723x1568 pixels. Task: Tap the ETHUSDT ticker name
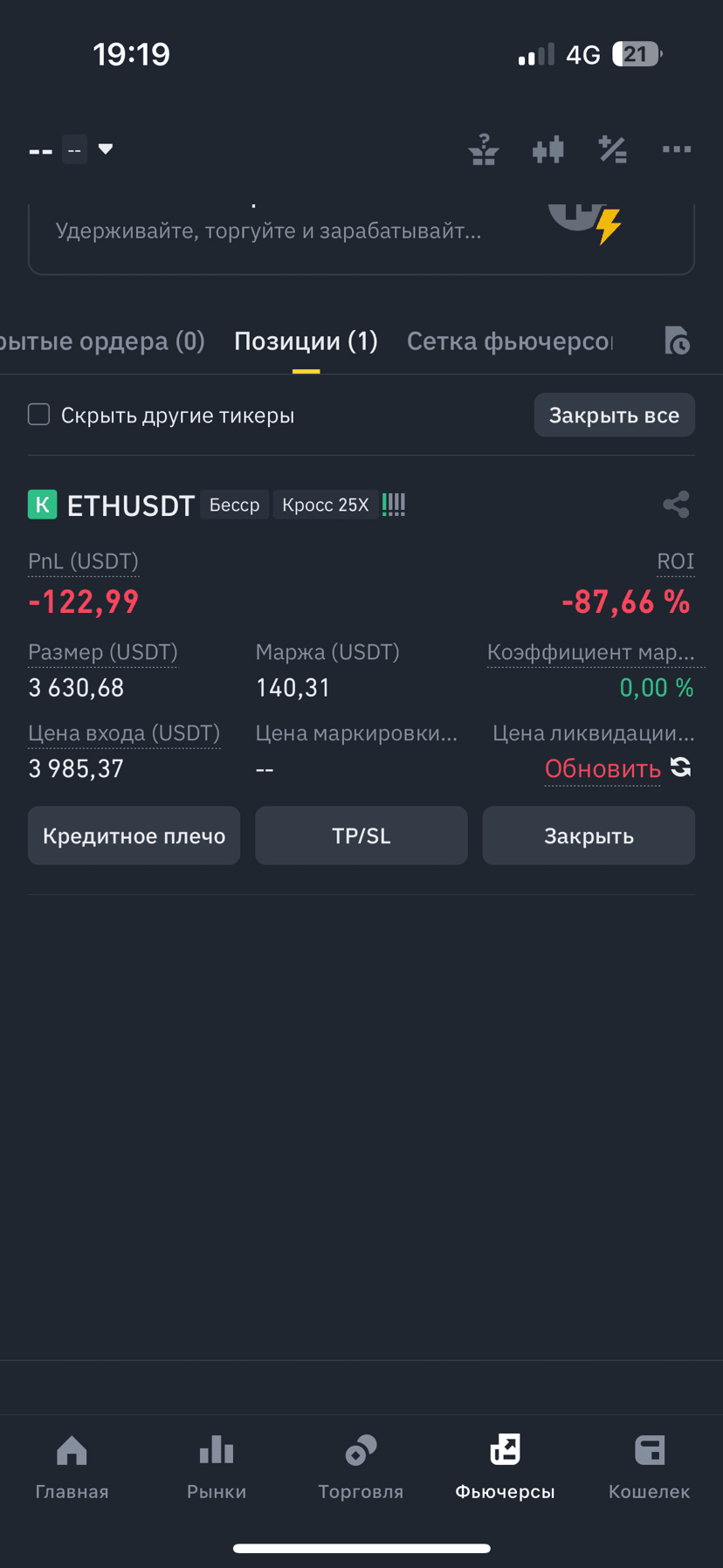point(131,505)
